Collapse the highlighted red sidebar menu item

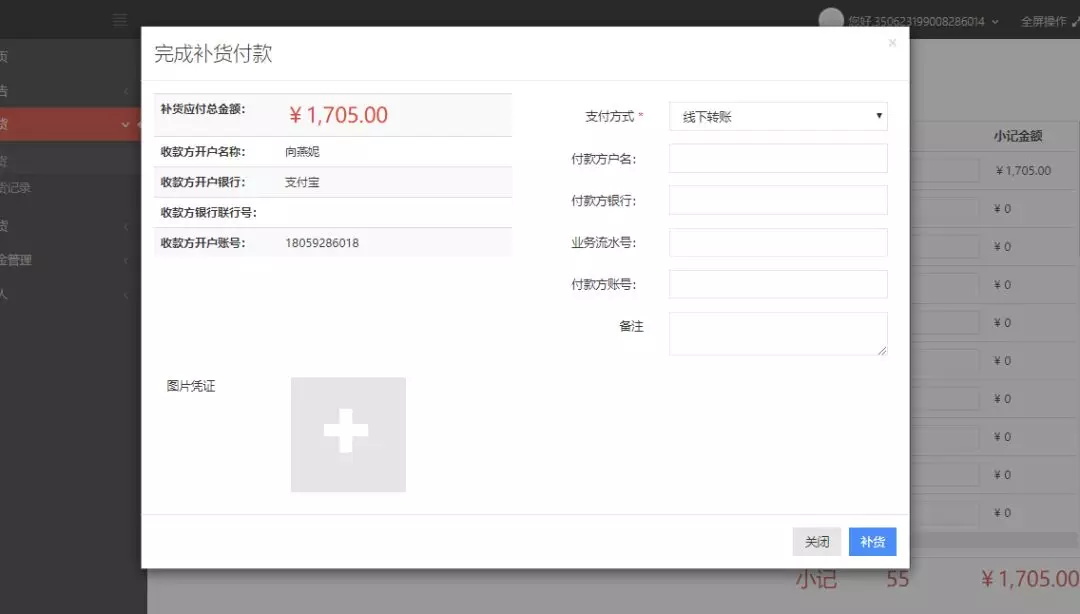pyautogui.click(x=70, y=124)
